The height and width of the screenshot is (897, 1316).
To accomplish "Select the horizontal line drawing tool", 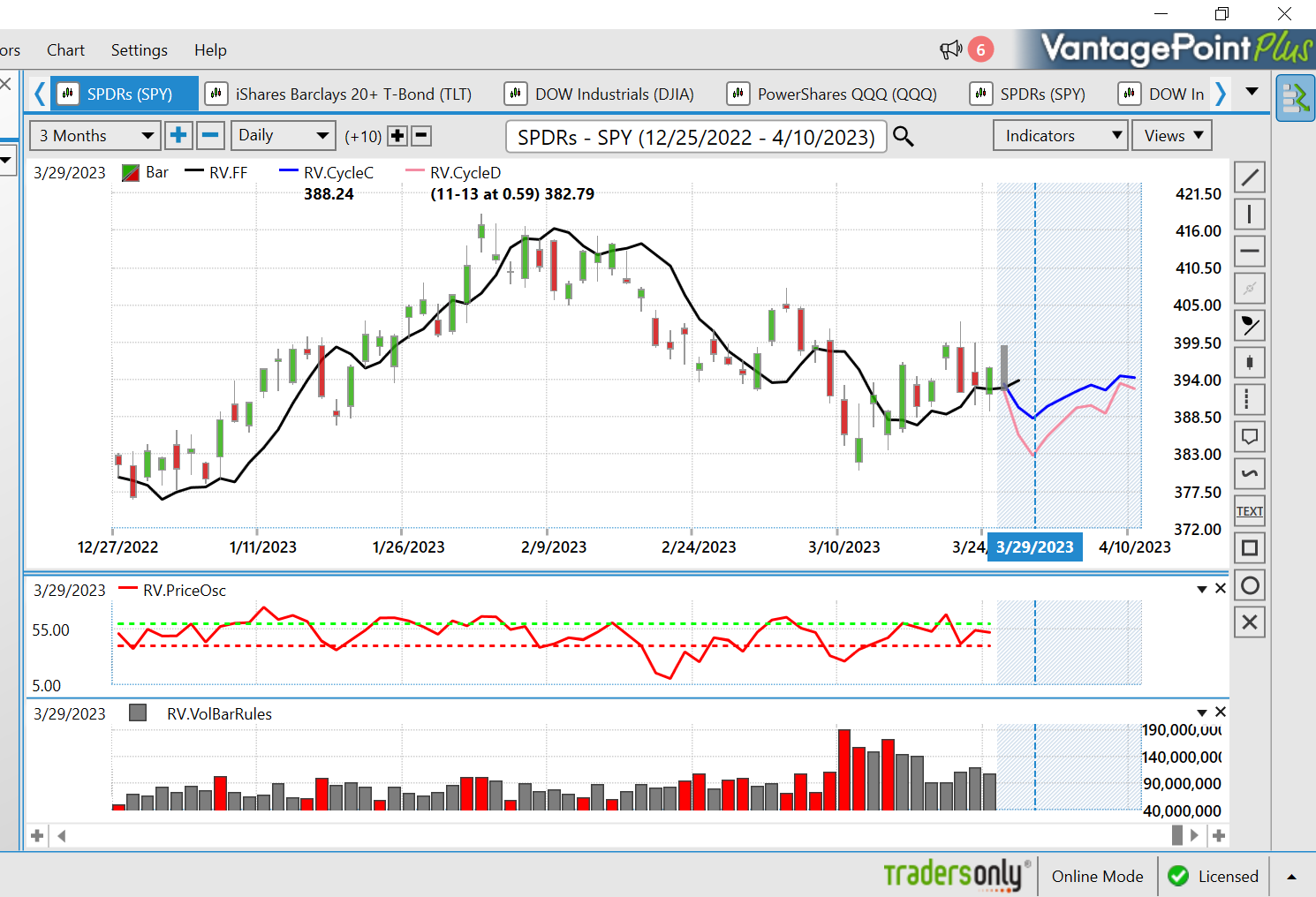I will pyautogui.click(x=1249, y=252).
